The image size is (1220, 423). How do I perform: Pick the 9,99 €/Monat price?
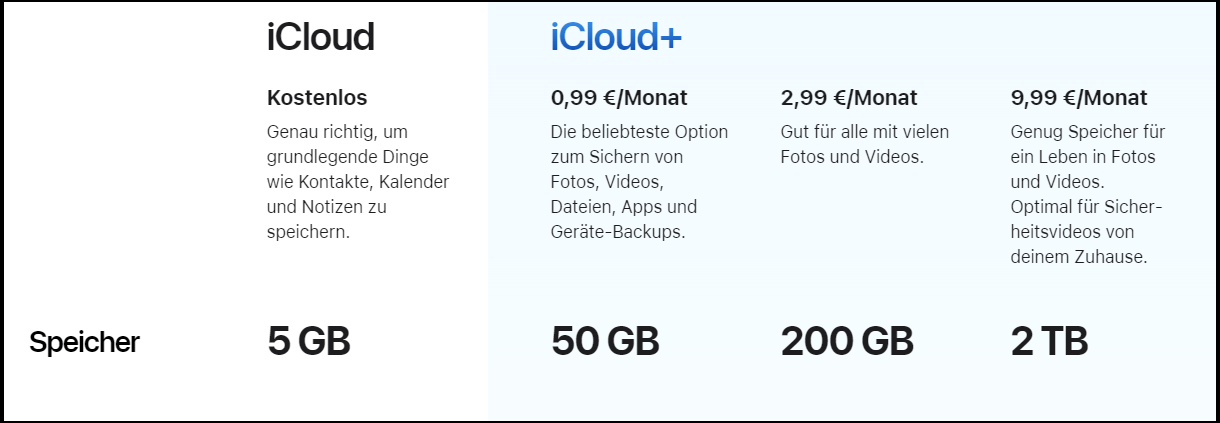click(x=1079, y=98)
